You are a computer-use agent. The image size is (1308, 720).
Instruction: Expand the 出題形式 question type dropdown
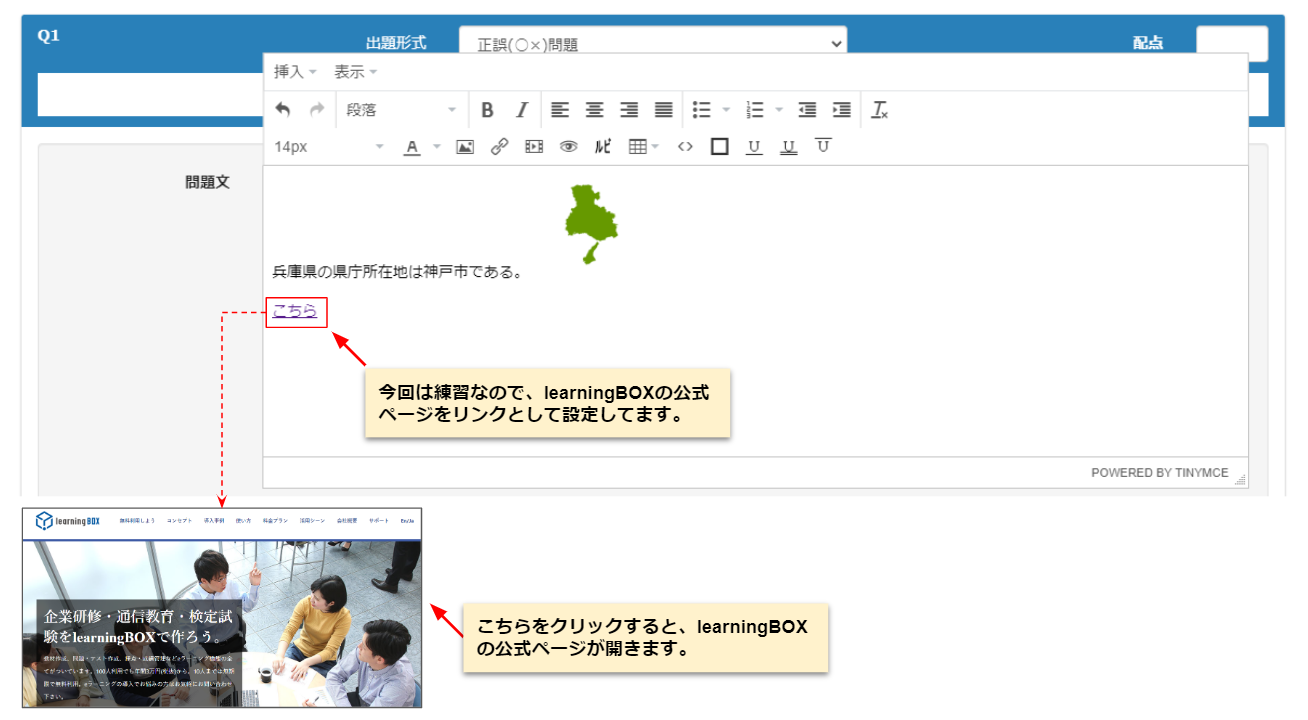[652, 44]
